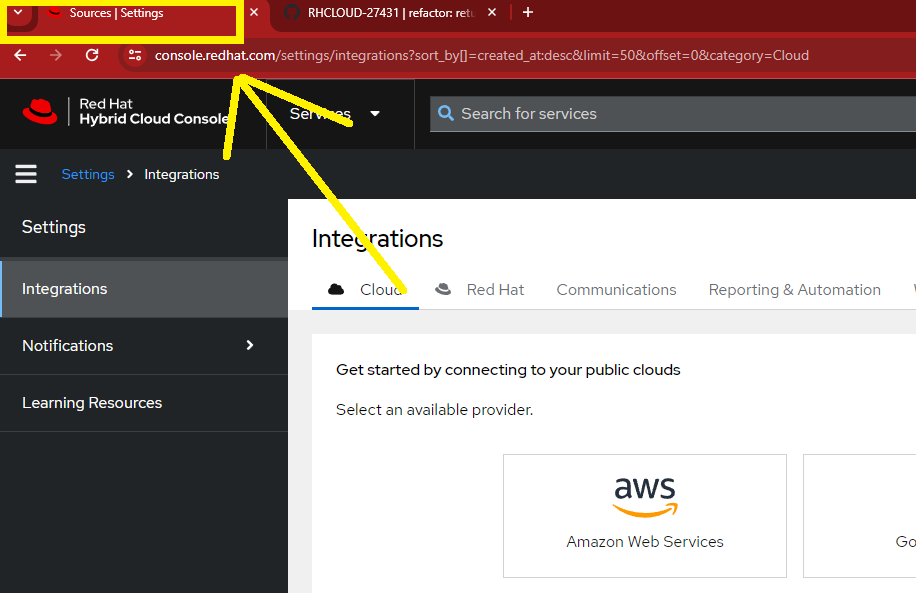Go back using the browser back arrow
Screen dimensions: 916x593
point(21,55)
